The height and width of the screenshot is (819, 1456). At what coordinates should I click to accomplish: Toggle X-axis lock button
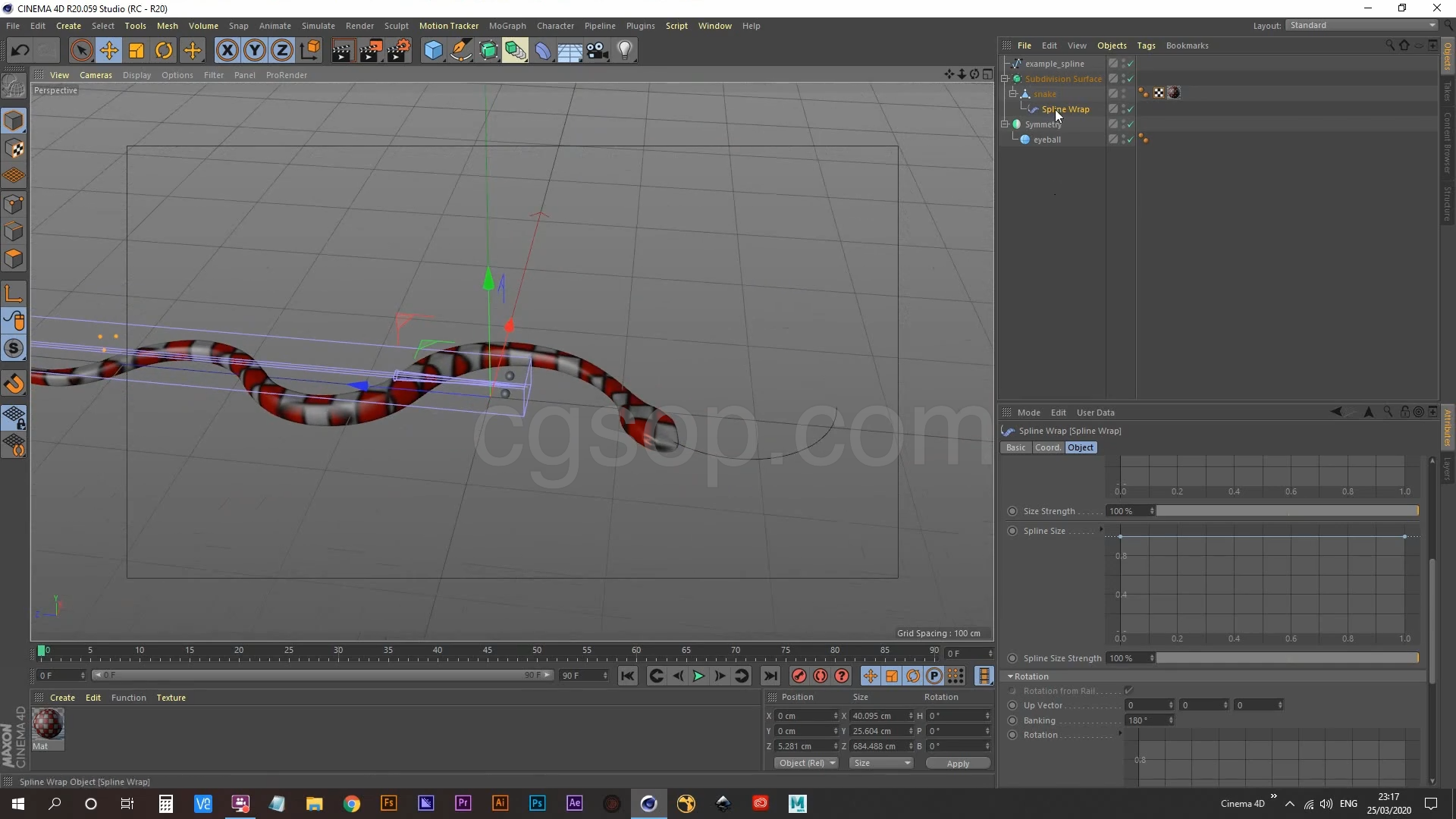point(227,51)
